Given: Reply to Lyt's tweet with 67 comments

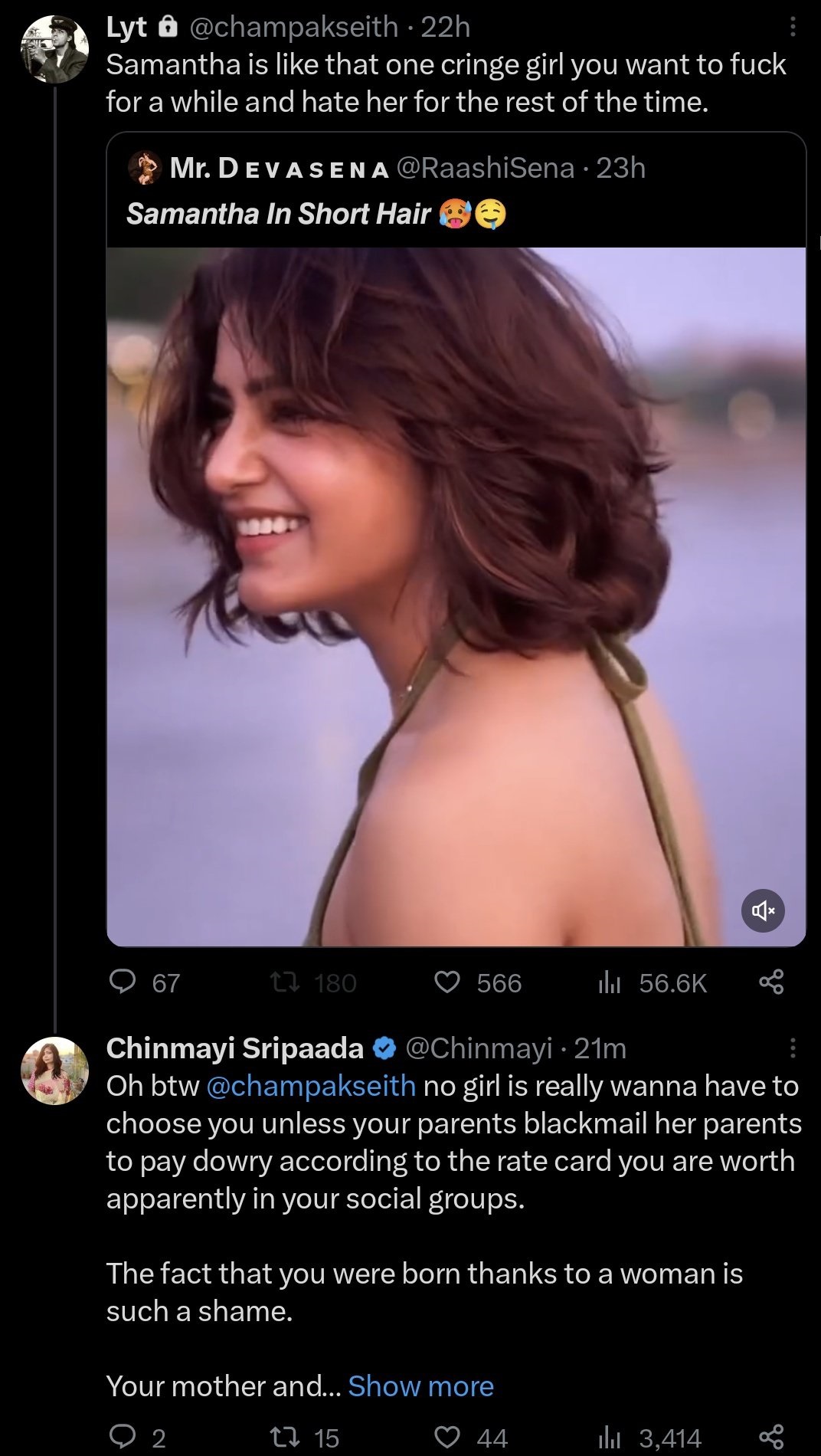Looking at the screenshot, I should 123,982.
